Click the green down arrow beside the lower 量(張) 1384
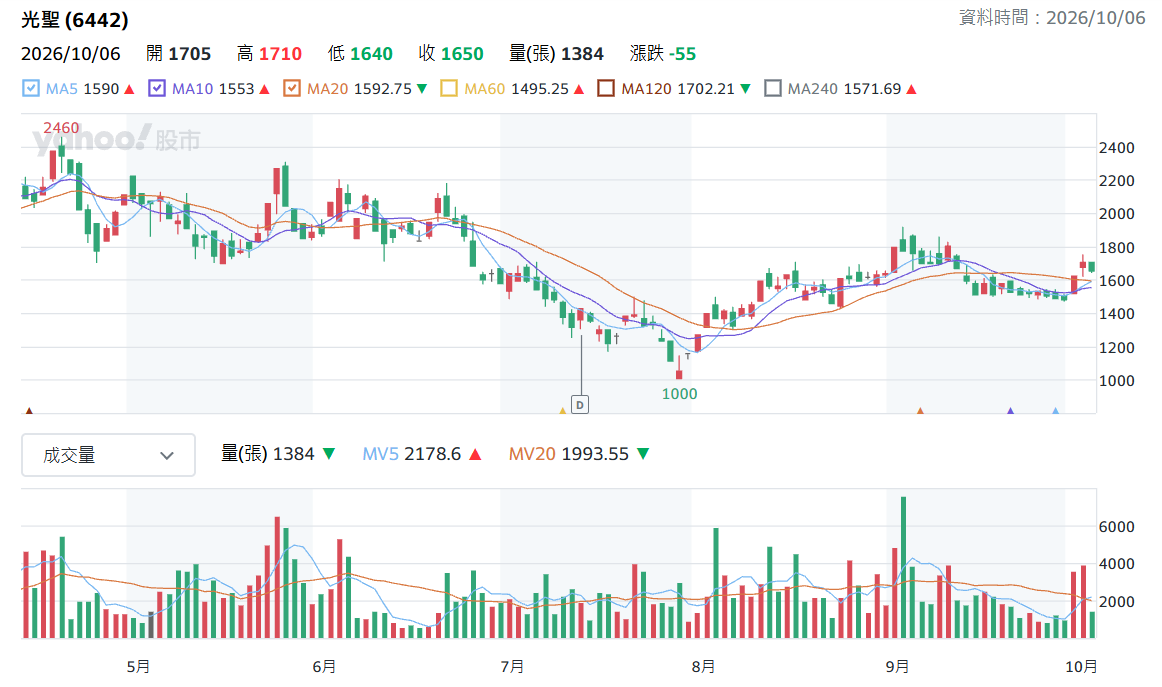The image size is (1162, 687). 329,454
